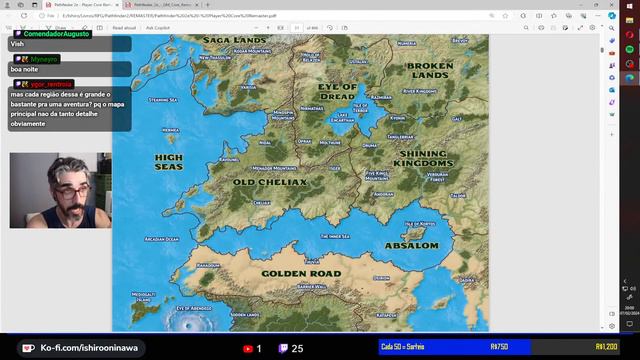Viewport: 640px width, 360px height.
Task: Click the SHINING KINGDOMS map label
Action: [423, 158]
